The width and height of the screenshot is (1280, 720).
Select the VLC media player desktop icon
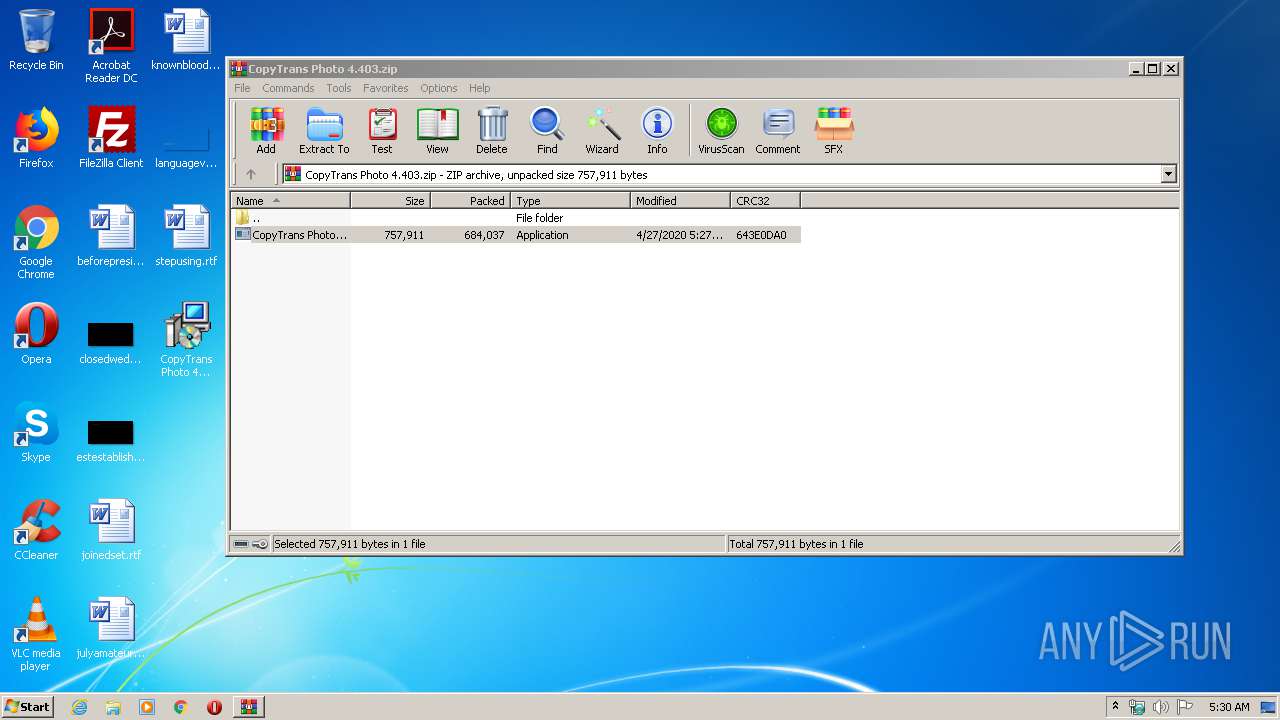36,634
